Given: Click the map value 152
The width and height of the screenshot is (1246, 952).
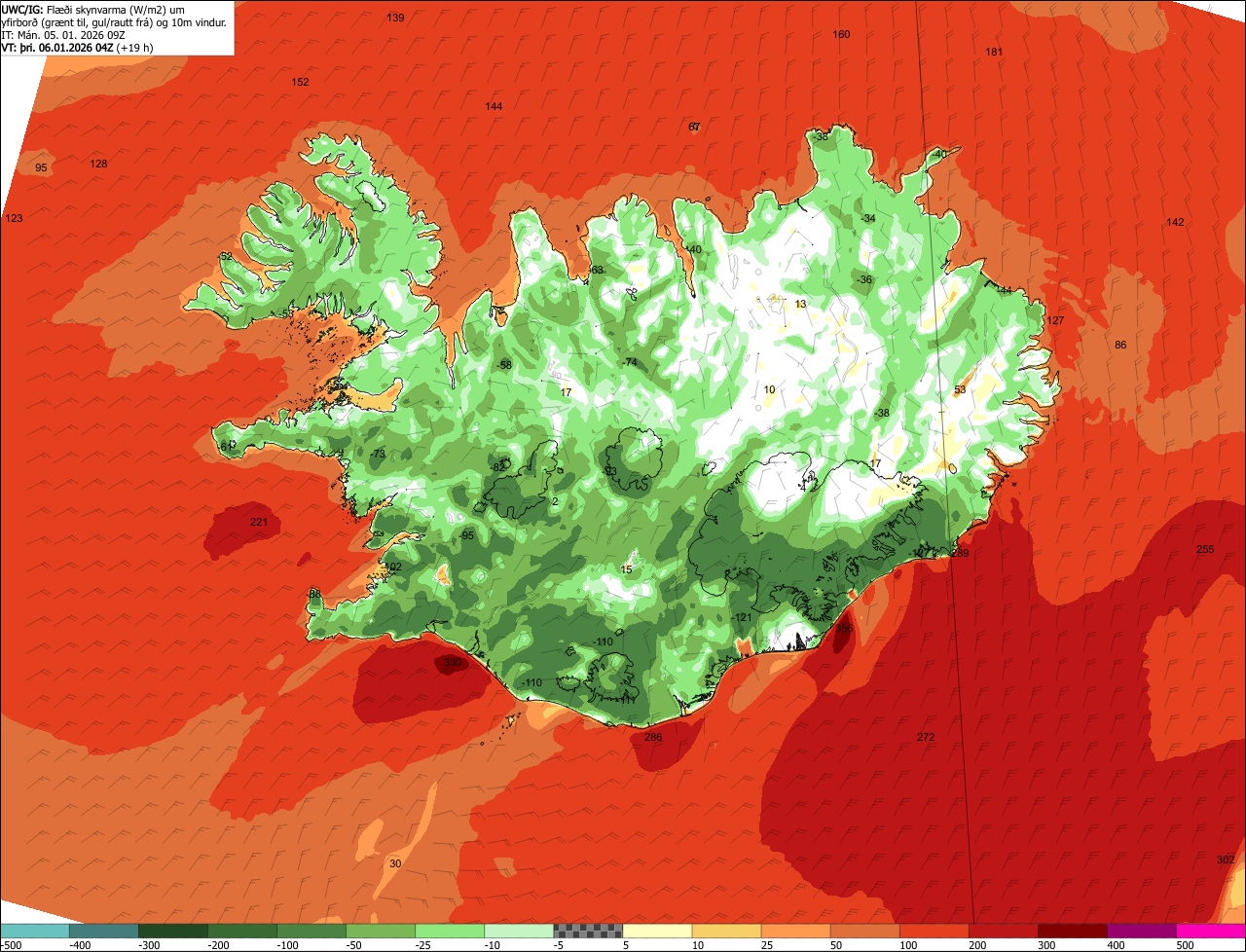Looking at the screenshot, I should click(x=300, y=82).
